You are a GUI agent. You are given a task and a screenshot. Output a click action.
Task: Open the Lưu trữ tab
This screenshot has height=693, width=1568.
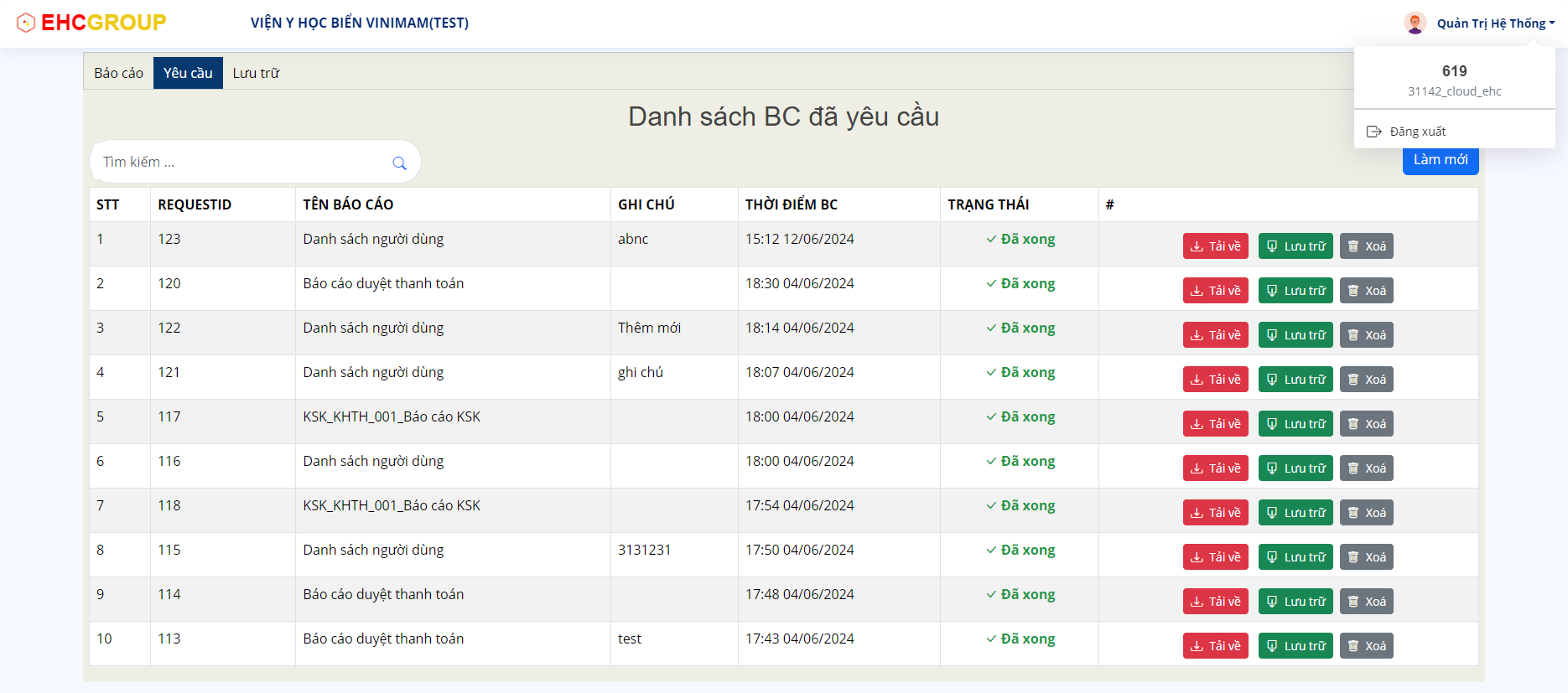coord(256,73)
